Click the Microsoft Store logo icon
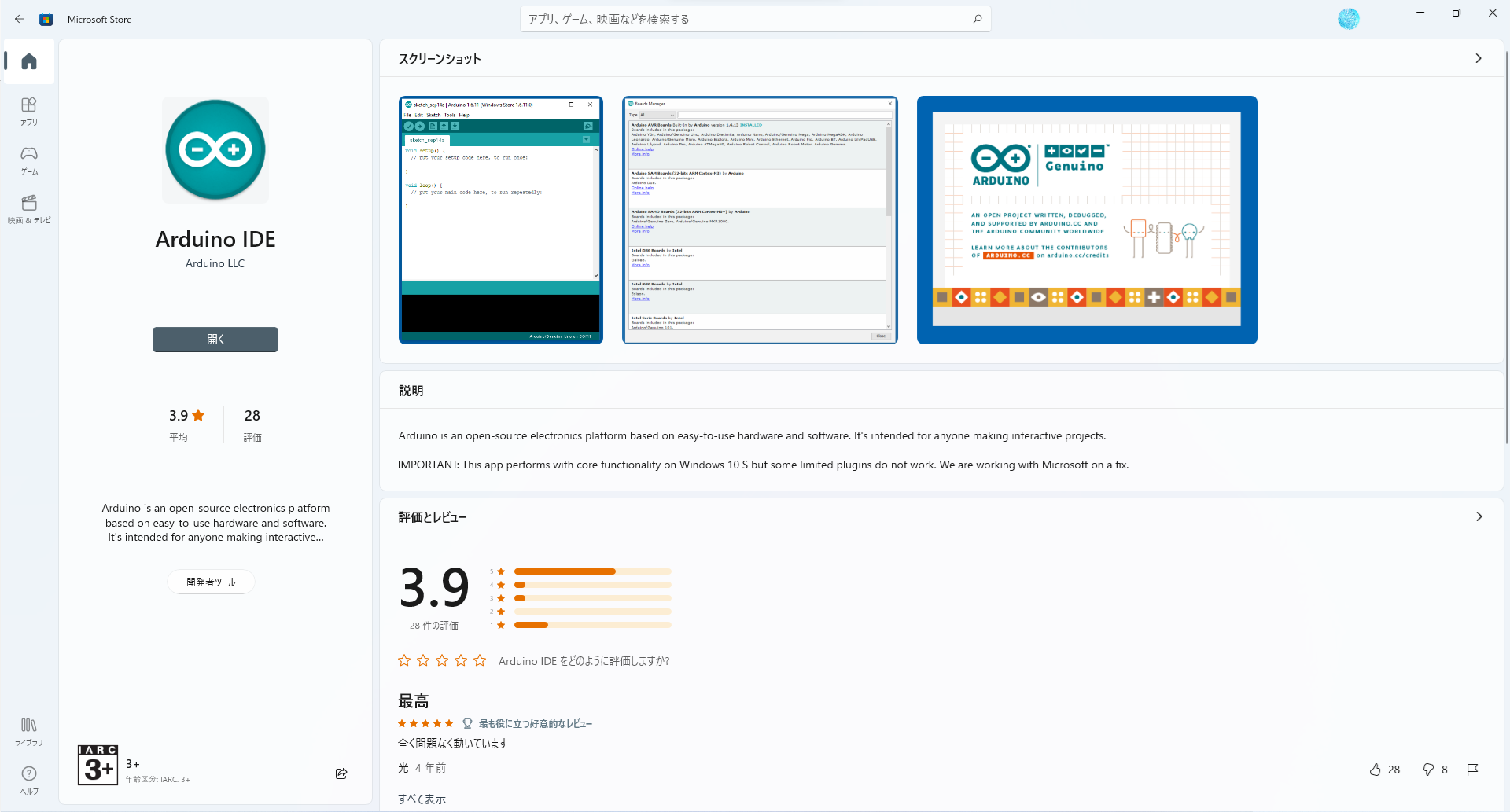Image resolution: width=1510 pixels, height=812 pixels. point(46,19)
